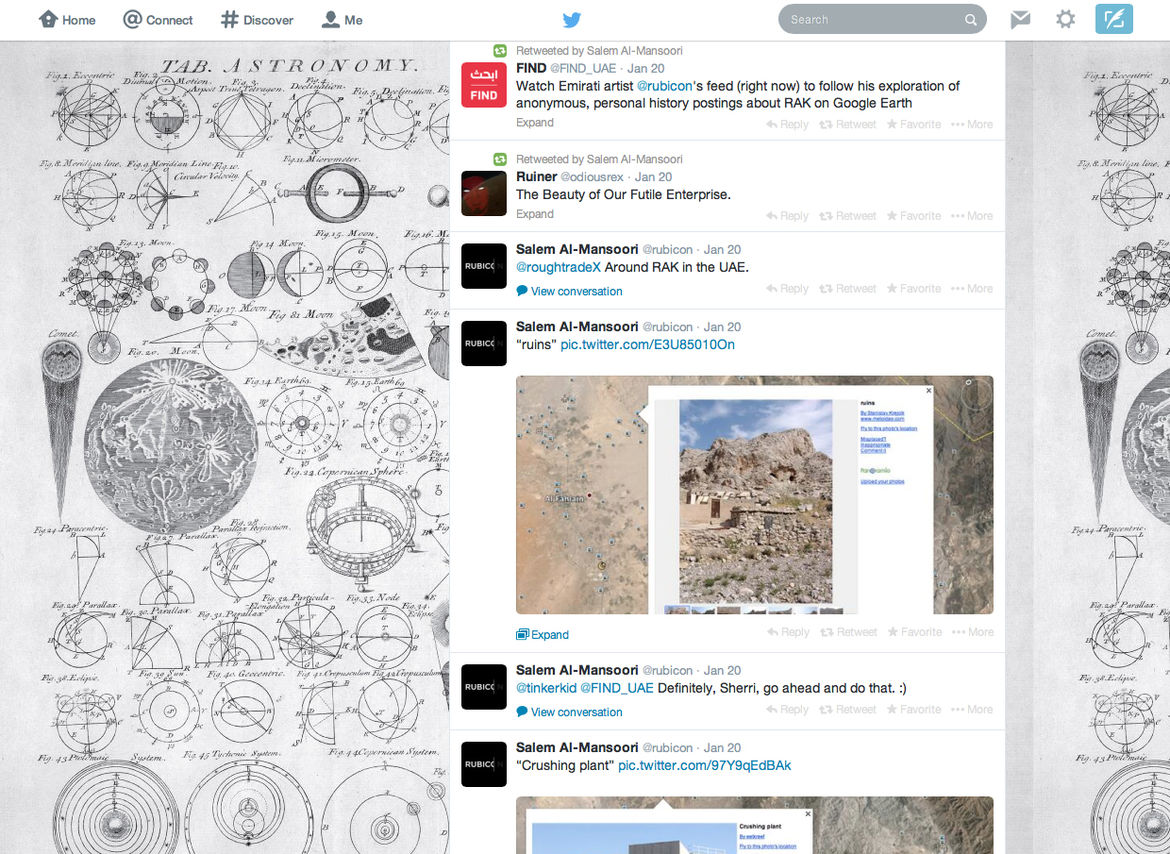The image size is (1170, 854).
Task: Reply to the FIND tweet
Action: (787, 125)
